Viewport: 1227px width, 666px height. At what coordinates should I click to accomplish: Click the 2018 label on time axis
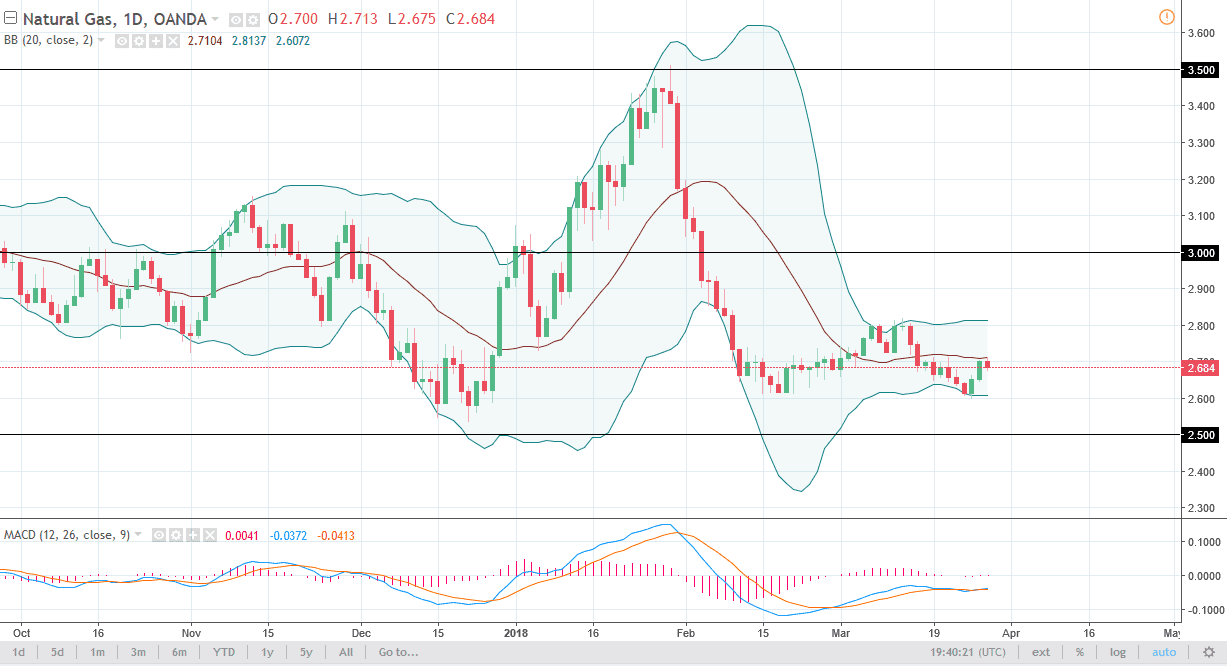(x=517, y=633)
